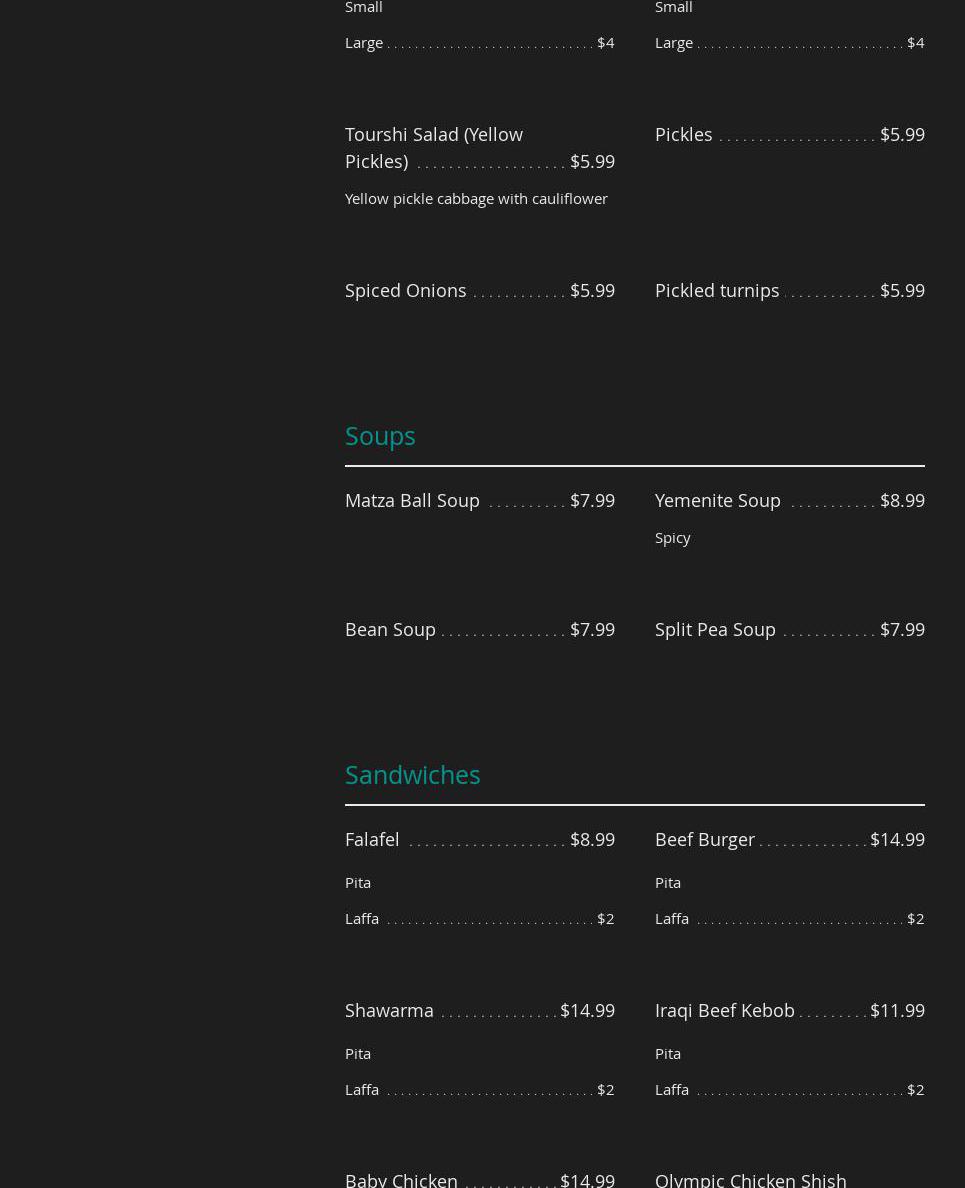
Task: Click the Olympic Chicken Shish item
Action: (x=750, y=1179)
